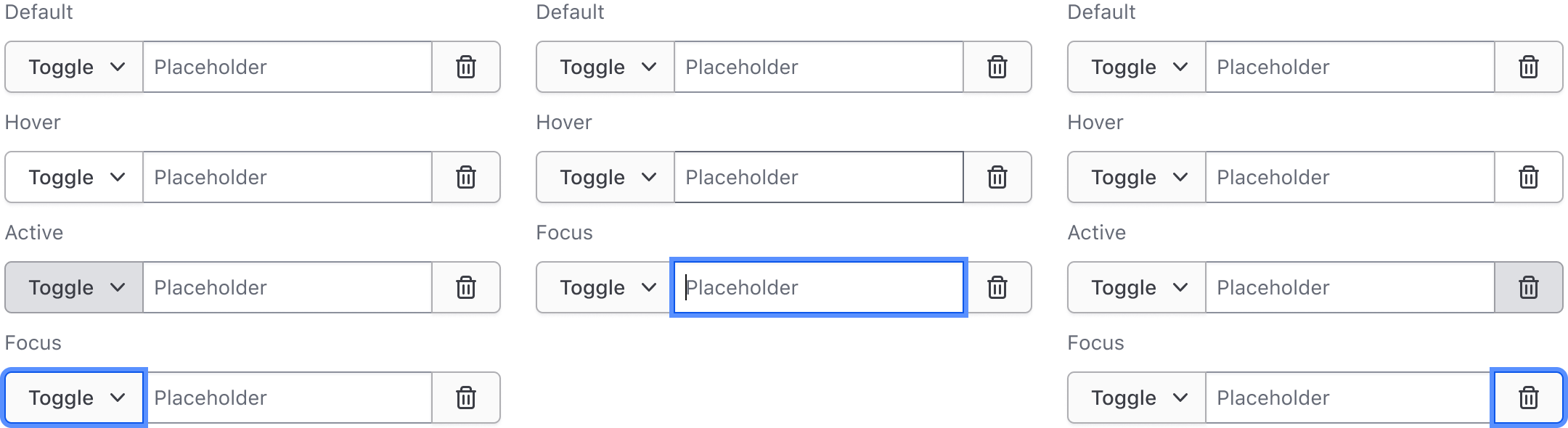Click Placeholder input in left column Default row
Screen dimensions: 1568x428
pos(287,67)
